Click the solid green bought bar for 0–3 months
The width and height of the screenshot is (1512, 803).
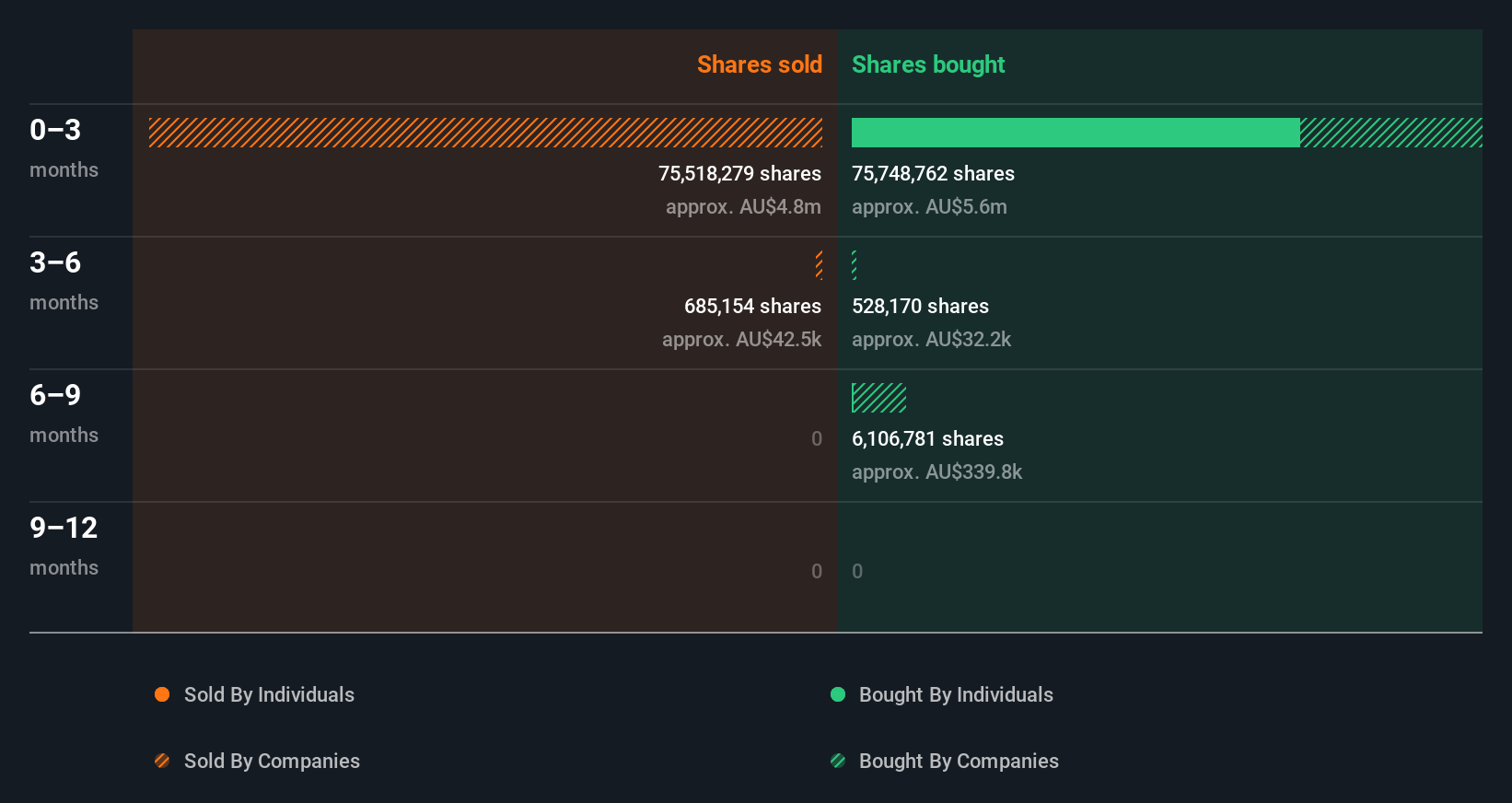(x=1076, y=133)
